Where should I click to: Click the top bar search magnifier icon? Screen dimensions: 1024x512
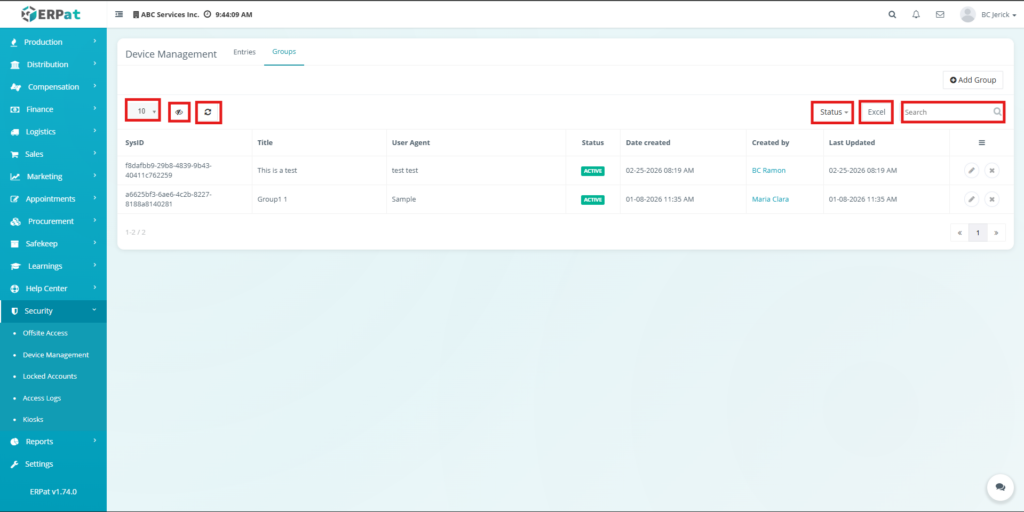point(892,15)
